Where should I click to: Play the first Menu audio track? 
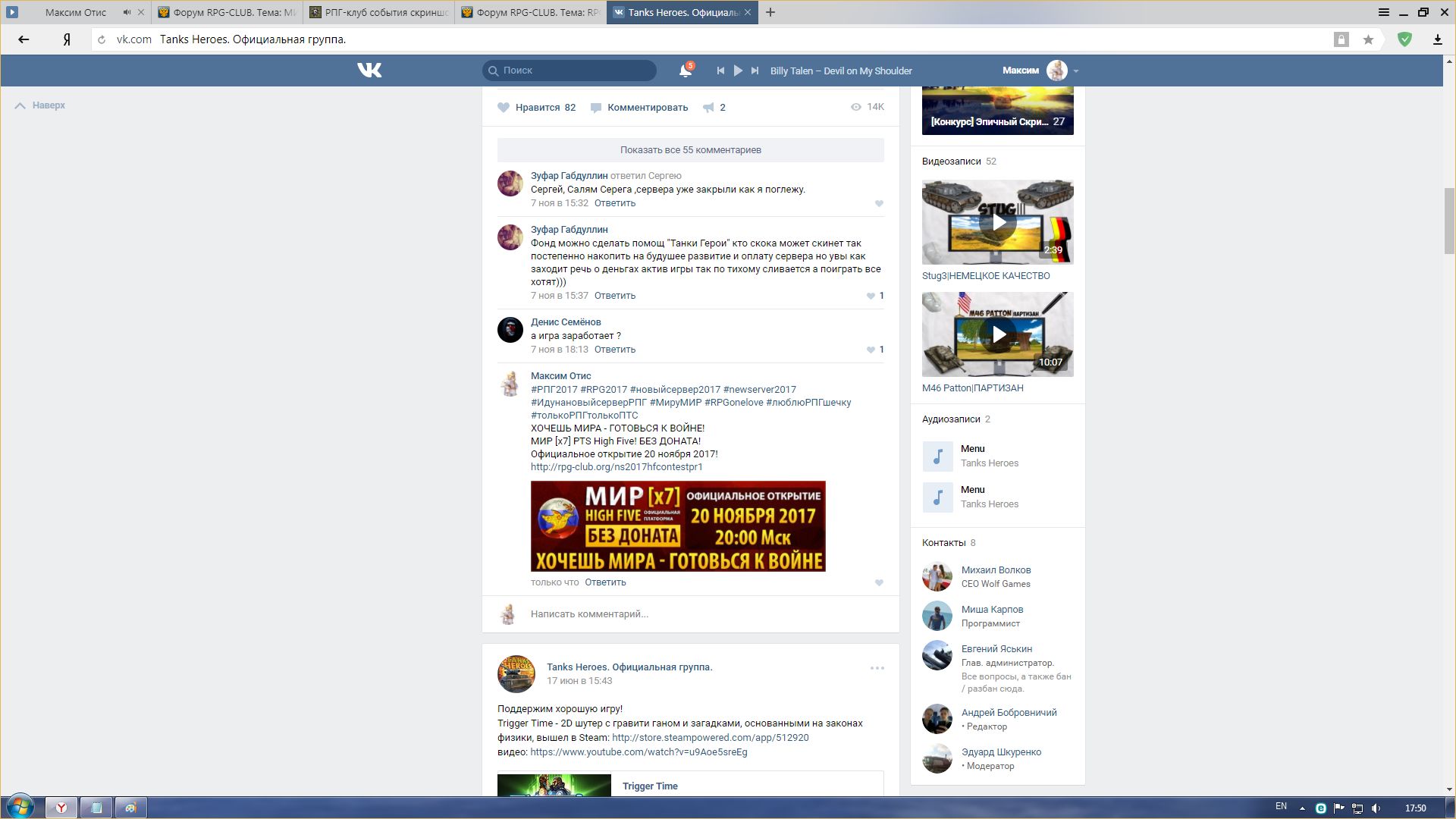tap(938, 456)
